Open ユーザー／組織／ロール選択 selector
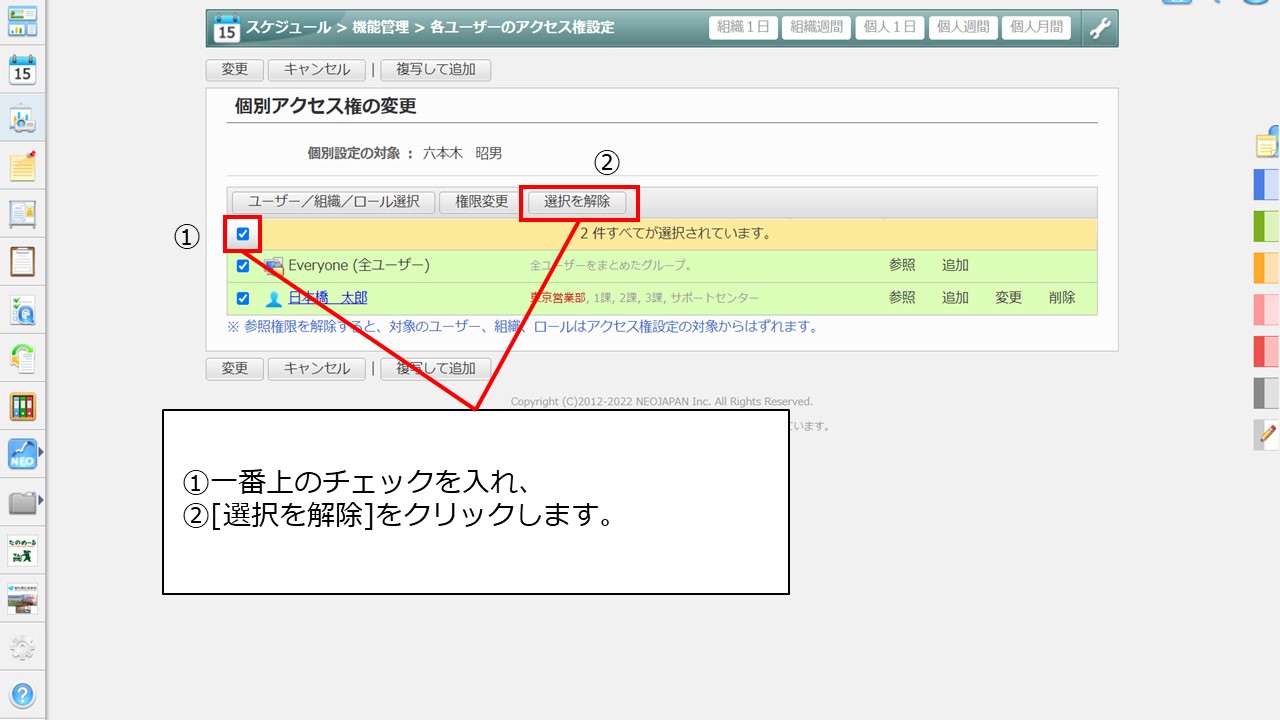This screenshot has width=1280, height=720. [x=334, y=202]
